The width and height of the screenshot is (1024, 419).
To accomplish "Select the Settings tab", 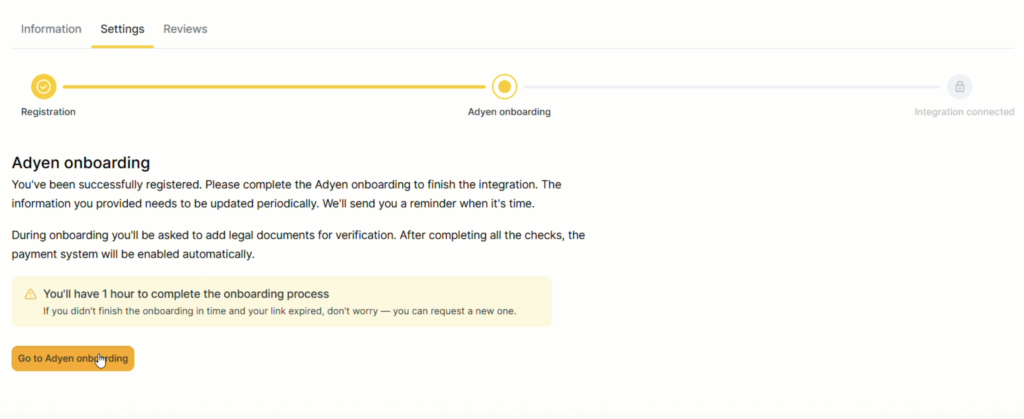I will 122,29.
